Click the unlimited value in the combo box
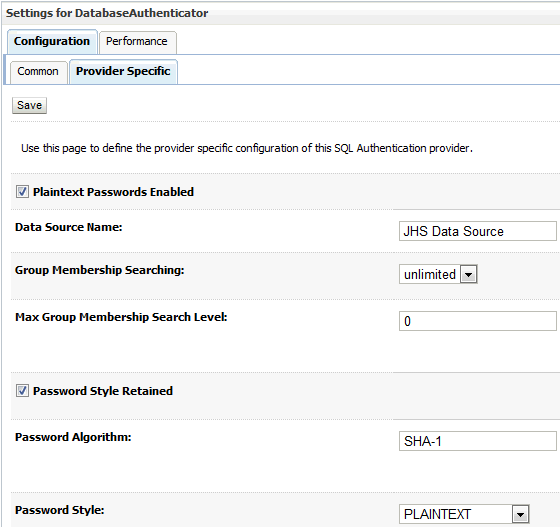Viewport: 560px width, 527px height. click(x=430, y=275)
